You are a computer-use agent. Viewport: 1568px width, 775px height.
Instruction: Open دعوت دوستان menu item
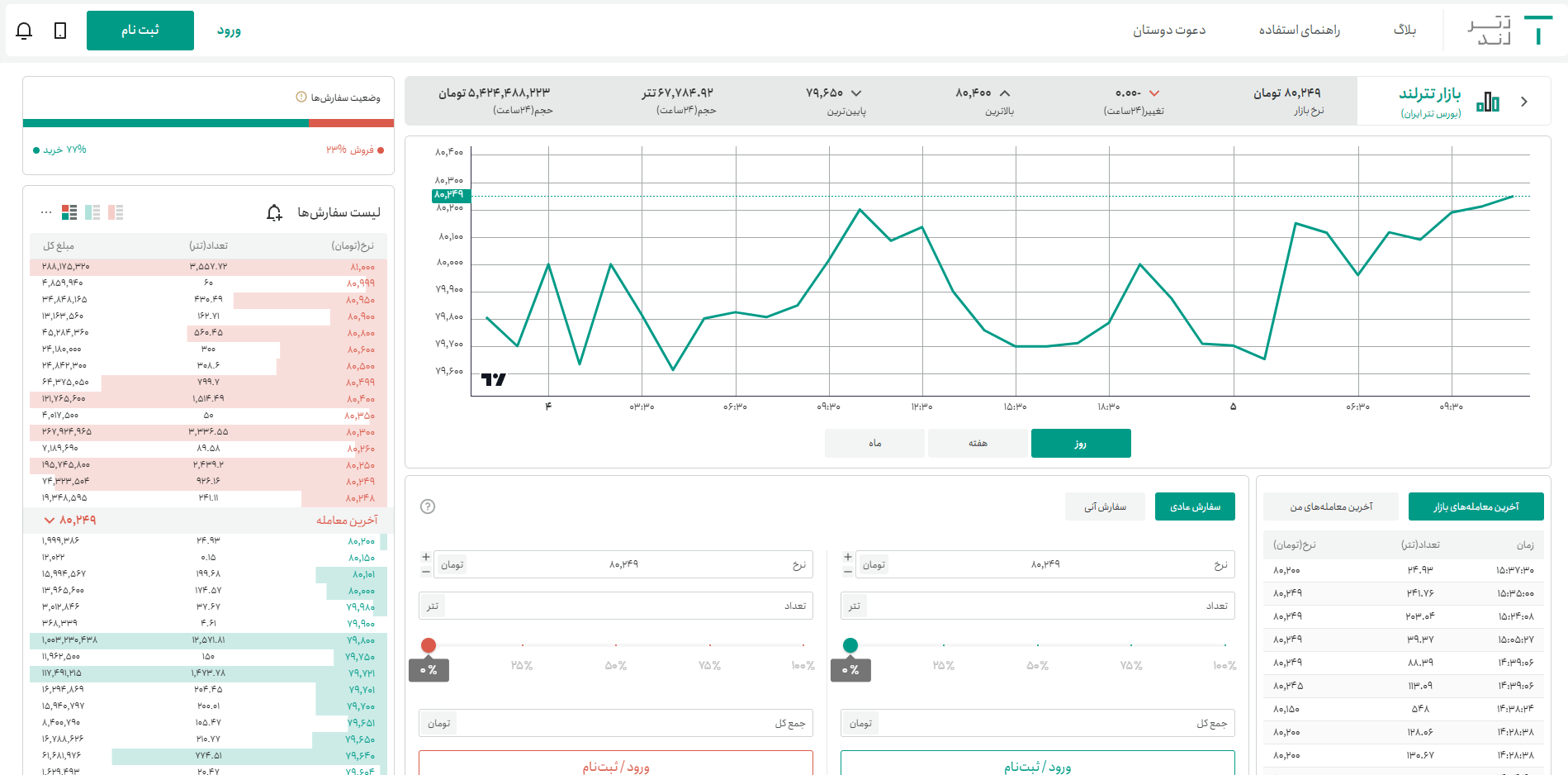(1169, 30)
